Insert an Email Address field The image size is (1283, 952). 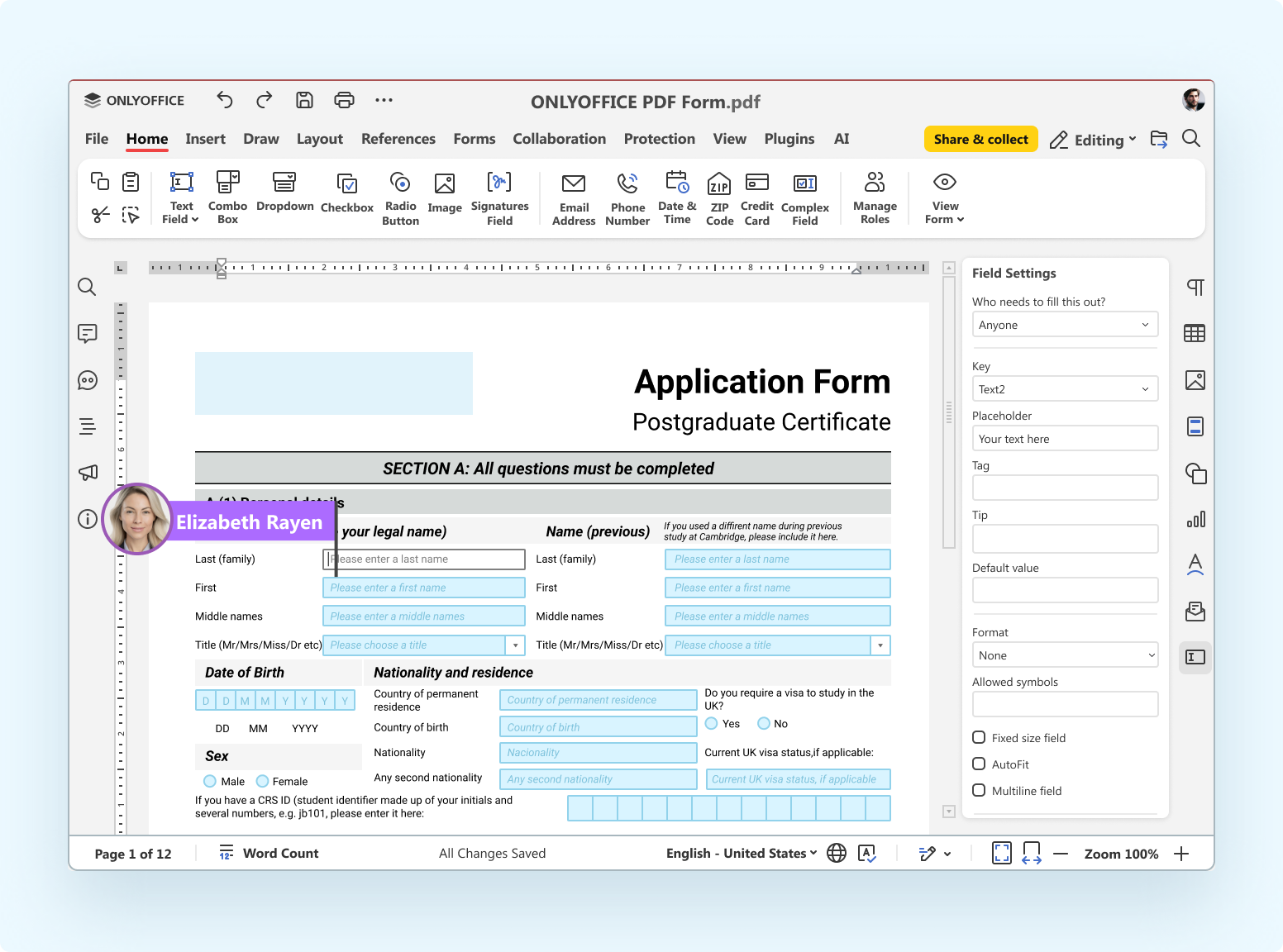[x=574, y=199]
